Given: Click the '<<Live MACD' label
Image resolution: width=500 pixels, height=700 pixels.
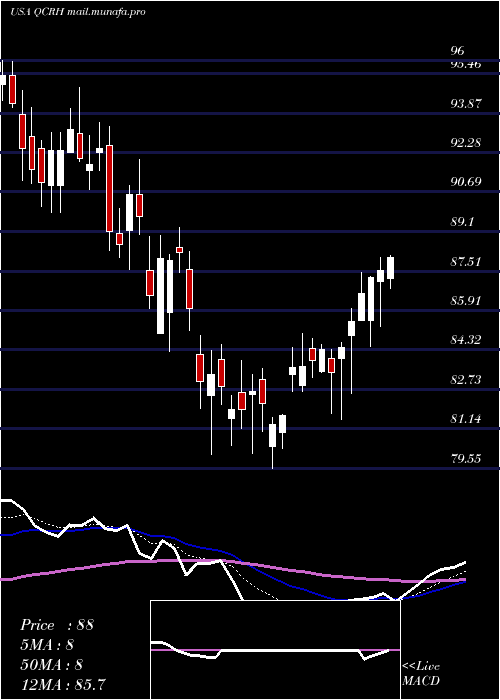Looking at the screenshot, I should 421,674.
